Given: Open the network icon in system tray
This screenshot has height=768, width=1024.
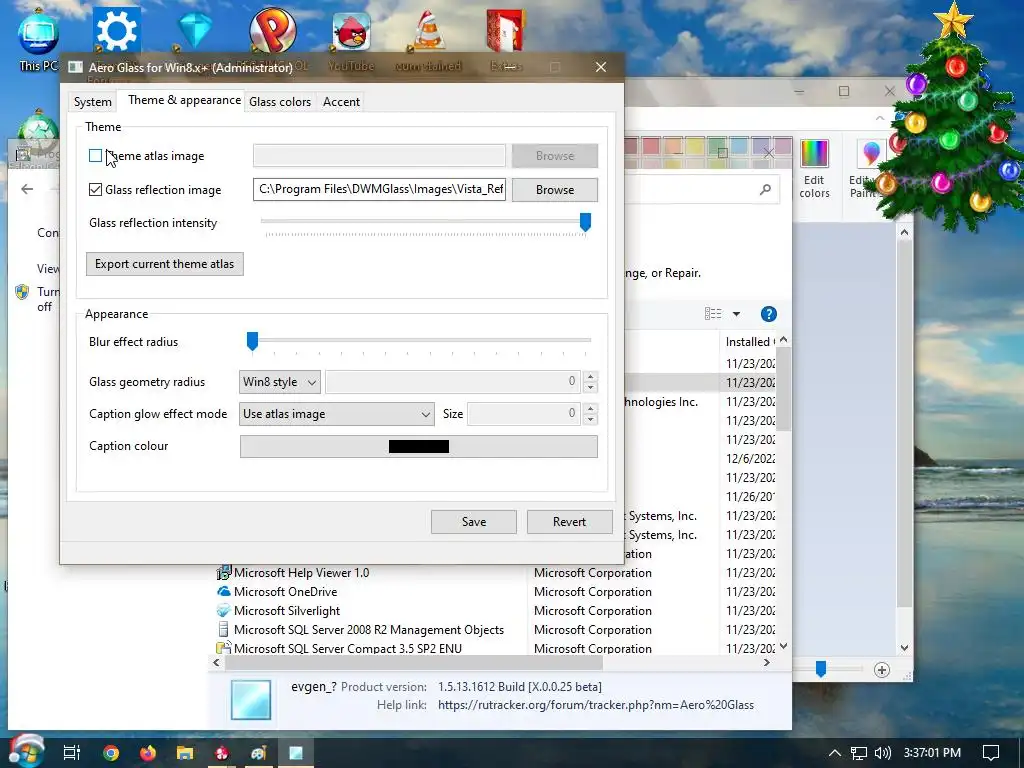Looking at the screenshot, I should (859, 753).
